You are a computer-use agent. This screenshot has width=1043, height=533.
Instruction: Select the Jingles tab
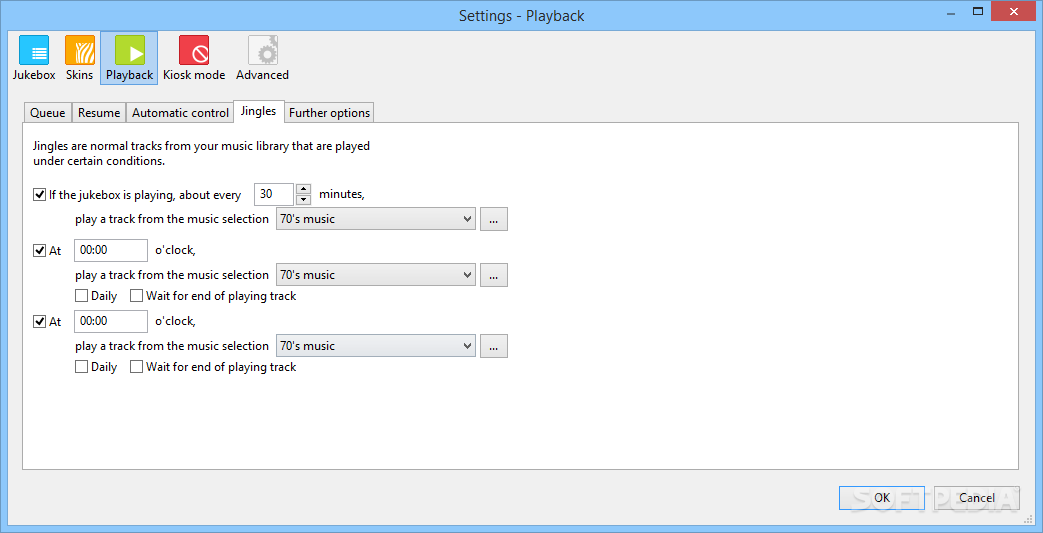pyautogui.click(x=259, y=111)
